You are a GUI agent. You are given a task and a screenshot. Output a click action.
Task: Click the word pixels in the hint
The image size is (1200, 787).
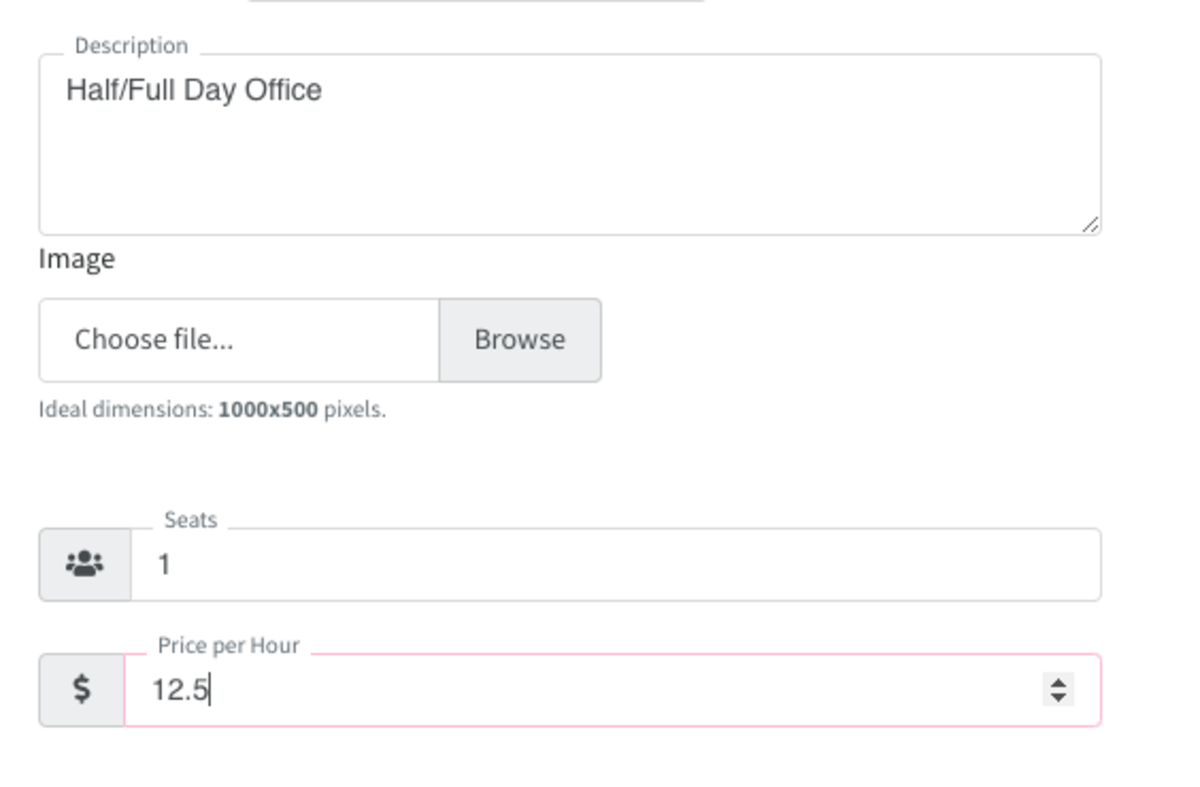pyautogui.click(x=354, y=410)
